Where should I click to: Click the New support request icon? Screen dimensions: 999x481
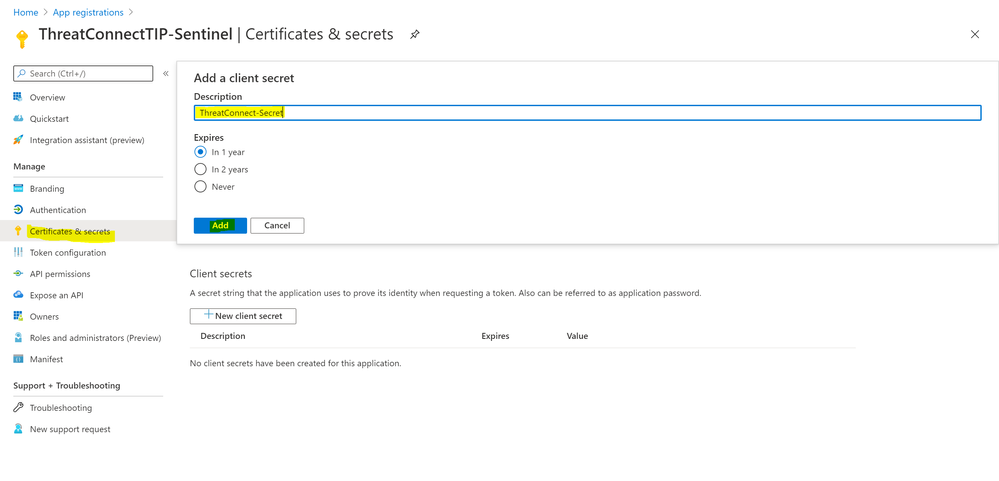(18, 429)
